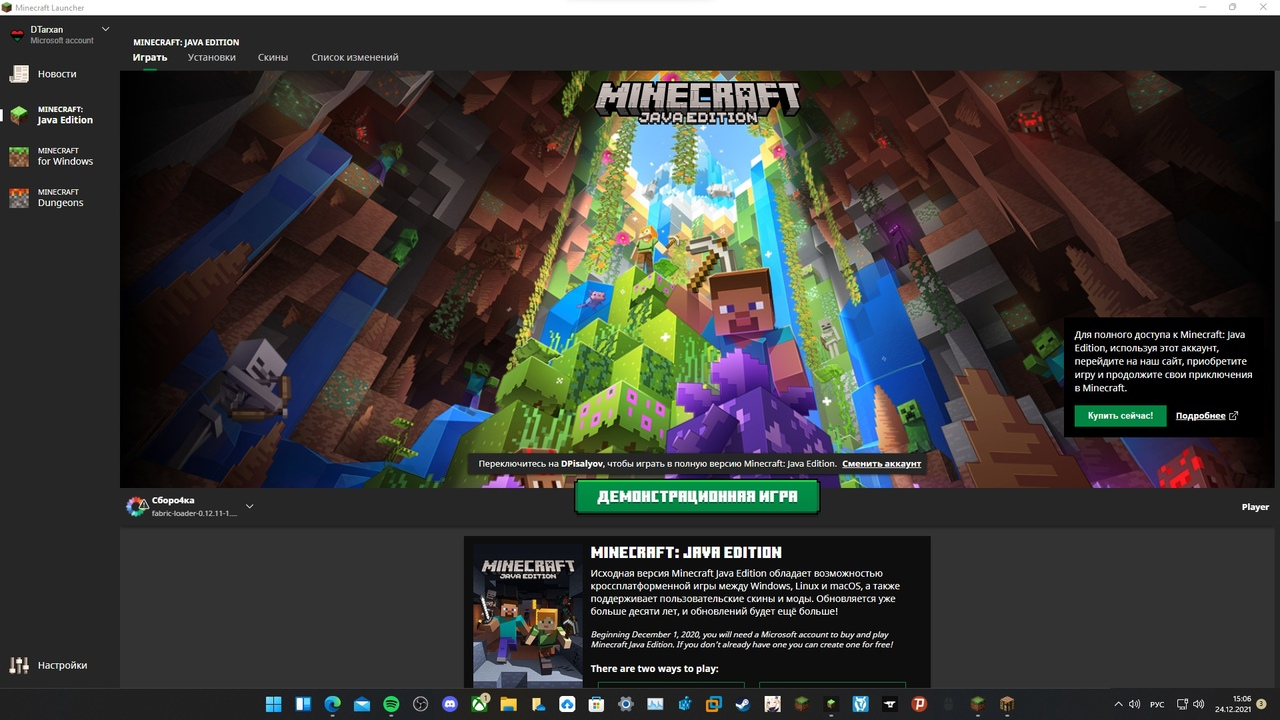Expand the DTarxan account dropdown
The width and height of the screenshot is (1280, 720).
coord(106,30)
